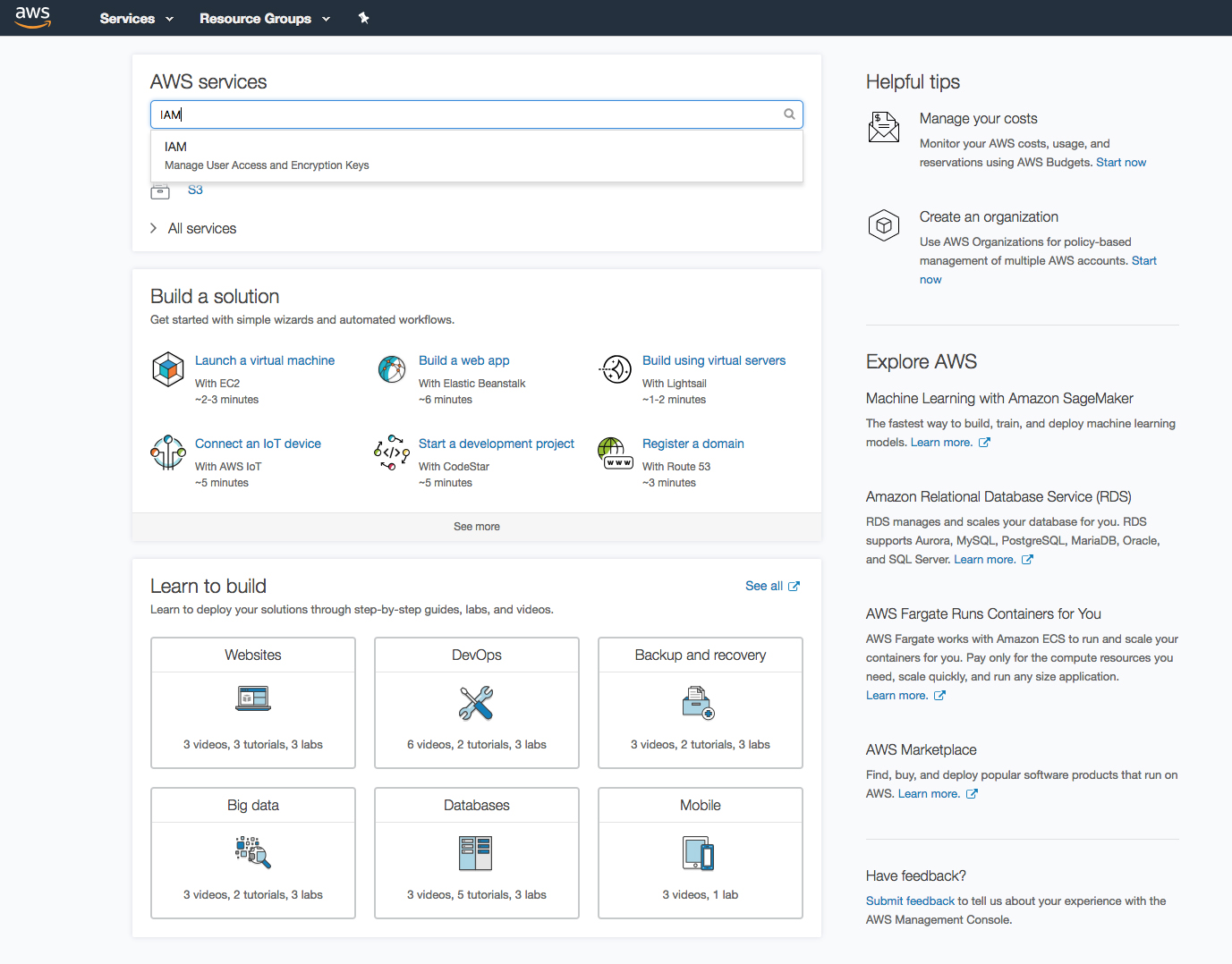
Task: Click the 'Manage your costs' heading
Action: coord(979,118)
